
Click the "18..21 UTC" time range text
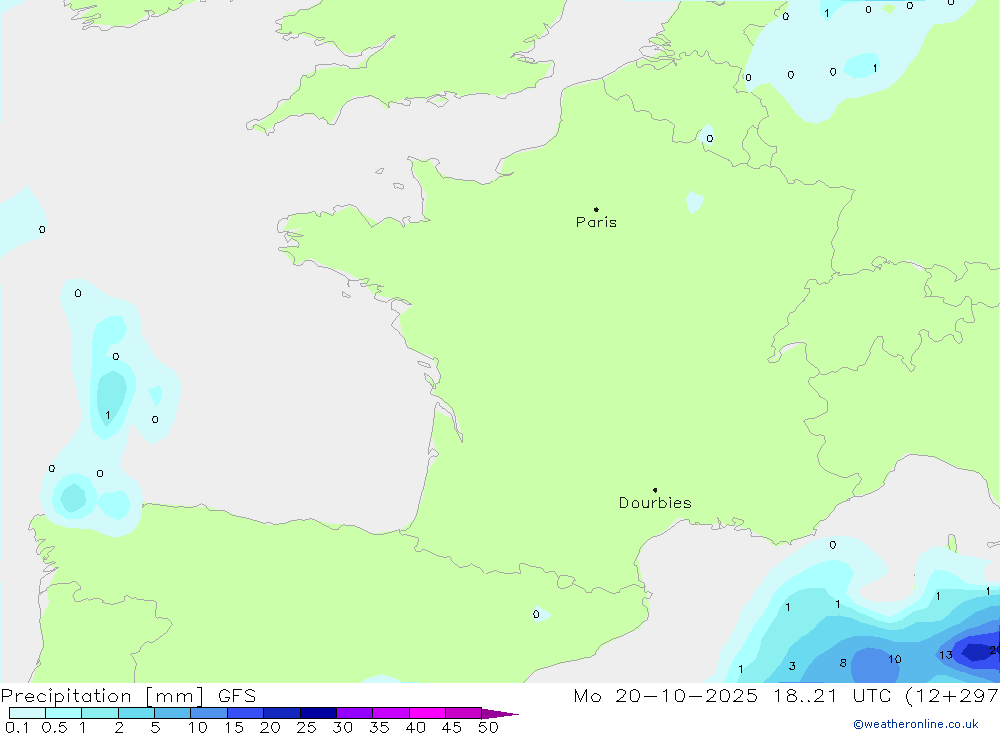coord(834,695)
